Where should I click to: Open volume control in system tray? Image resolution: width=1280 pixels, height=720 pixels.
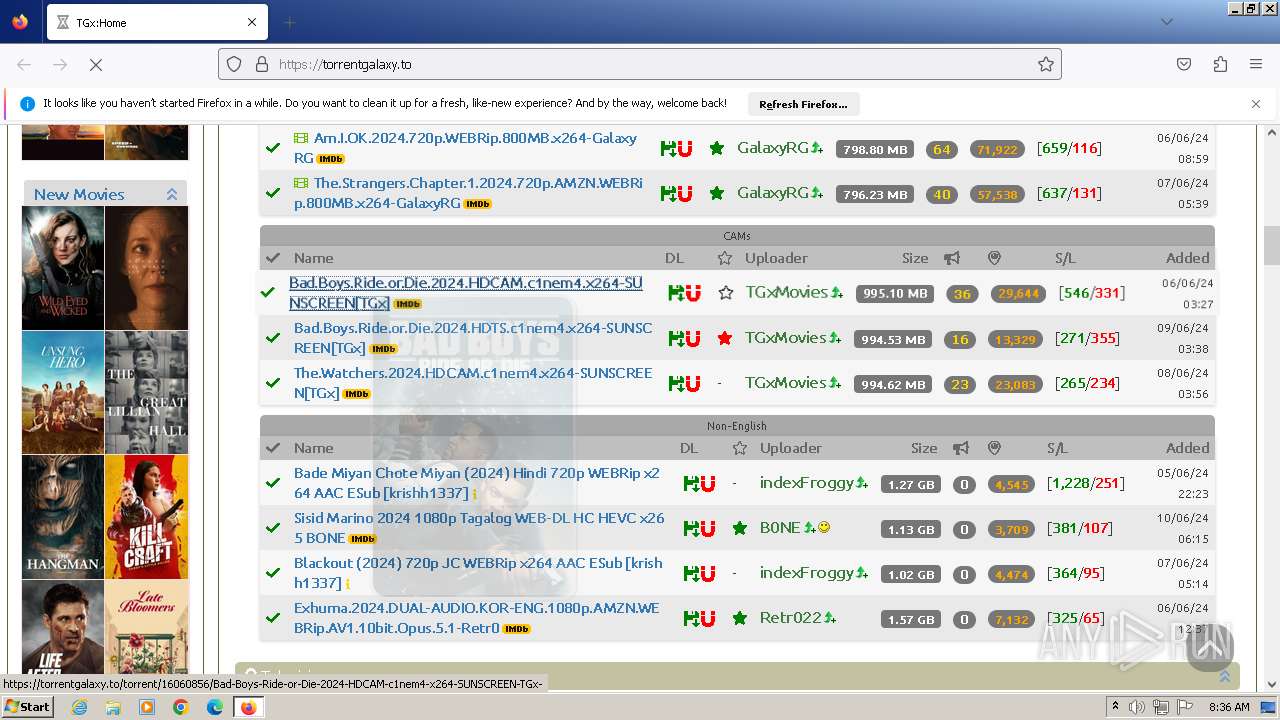(x=1137, y=707)
